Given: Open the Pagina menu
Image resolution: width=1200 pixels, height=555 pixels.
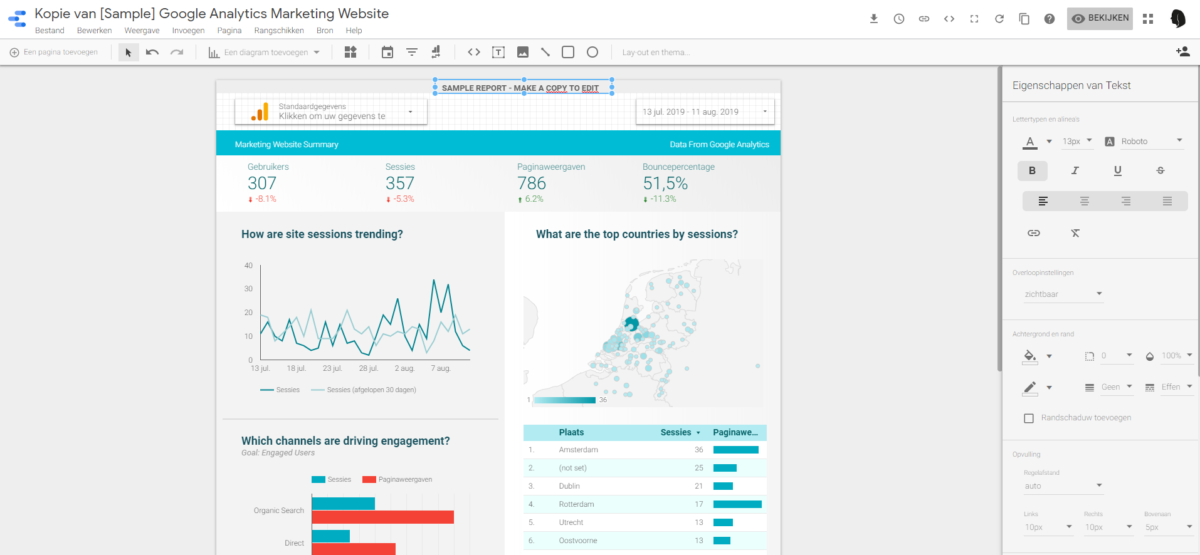Looking at the screenshot, I should (229, 31).
